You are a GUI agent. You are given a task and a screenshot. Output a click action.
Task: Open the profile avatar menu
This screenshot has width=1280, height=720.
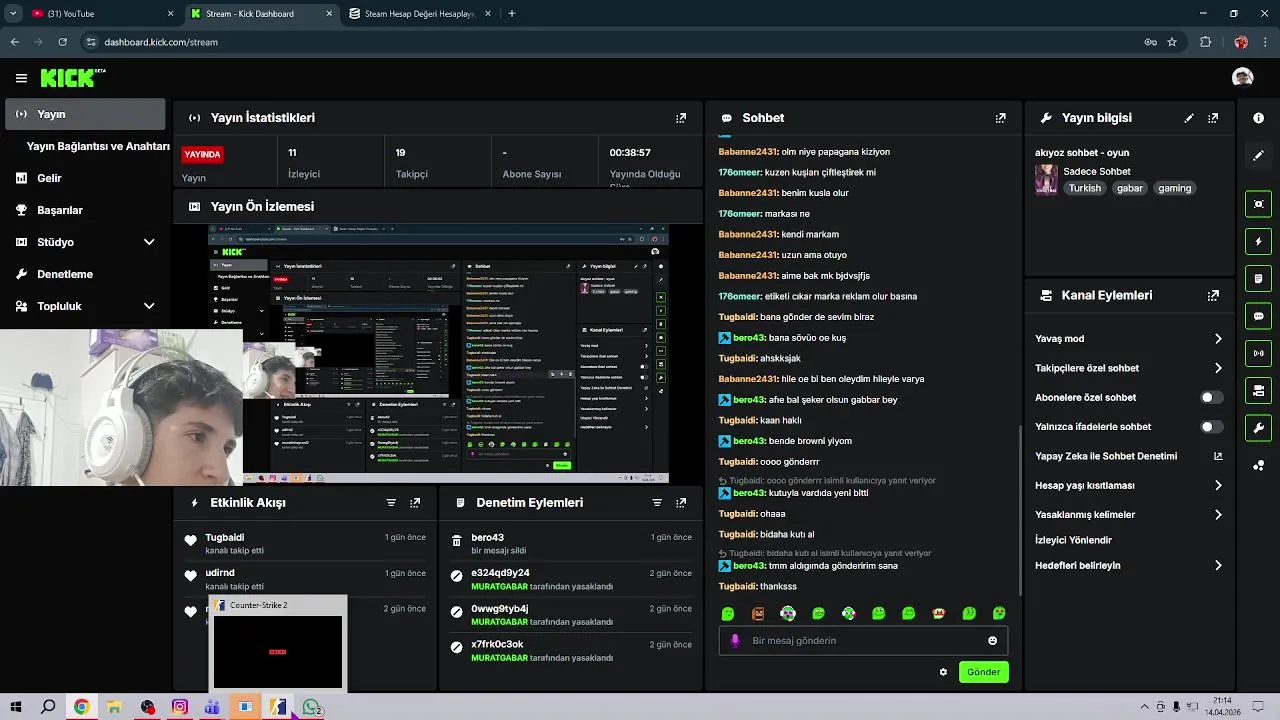tap(1242, 78)
